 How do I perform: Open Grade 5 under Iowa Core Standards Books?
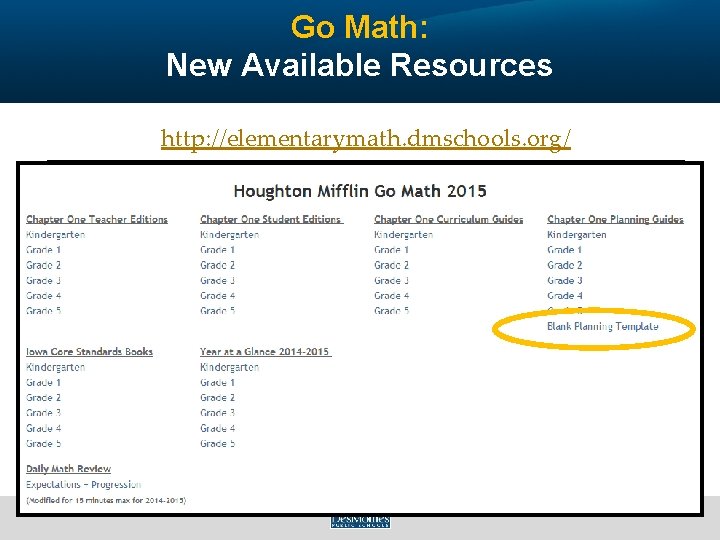coord(44,443)
